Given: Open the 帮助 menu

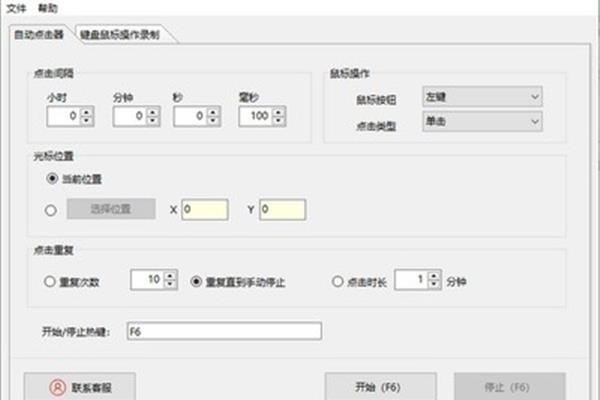Looking at the screenshot, I should [48, 8].
